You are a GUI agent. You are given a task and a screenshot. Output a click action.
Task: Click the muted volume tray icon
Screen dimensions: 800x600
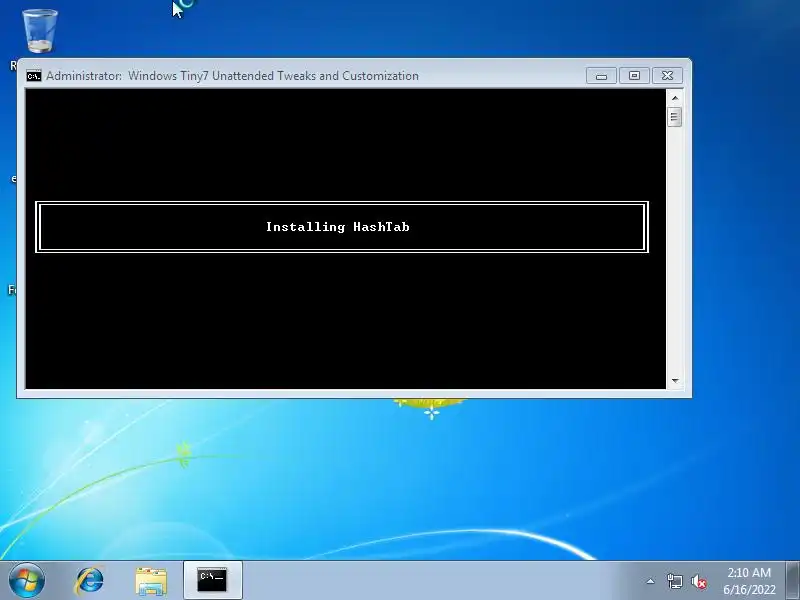[698, 582]
